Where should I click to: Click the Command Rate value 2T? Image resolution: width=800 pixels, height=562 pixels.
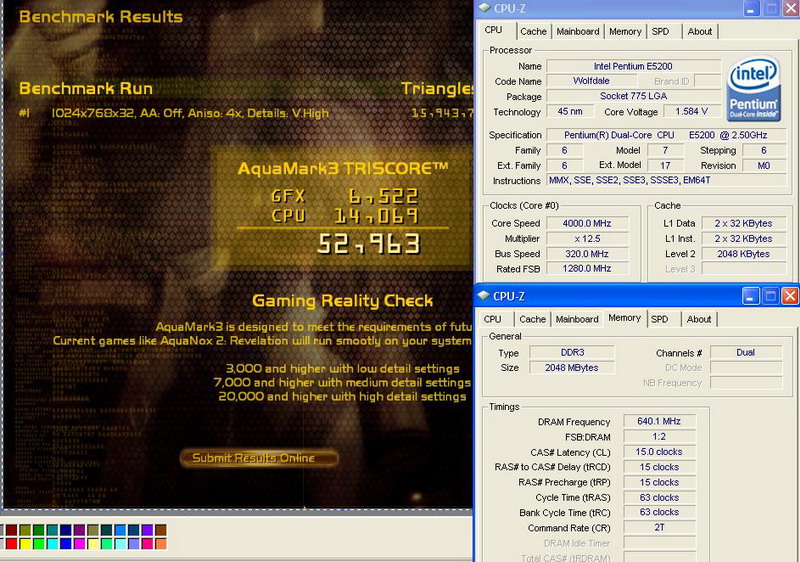(659, 527)
